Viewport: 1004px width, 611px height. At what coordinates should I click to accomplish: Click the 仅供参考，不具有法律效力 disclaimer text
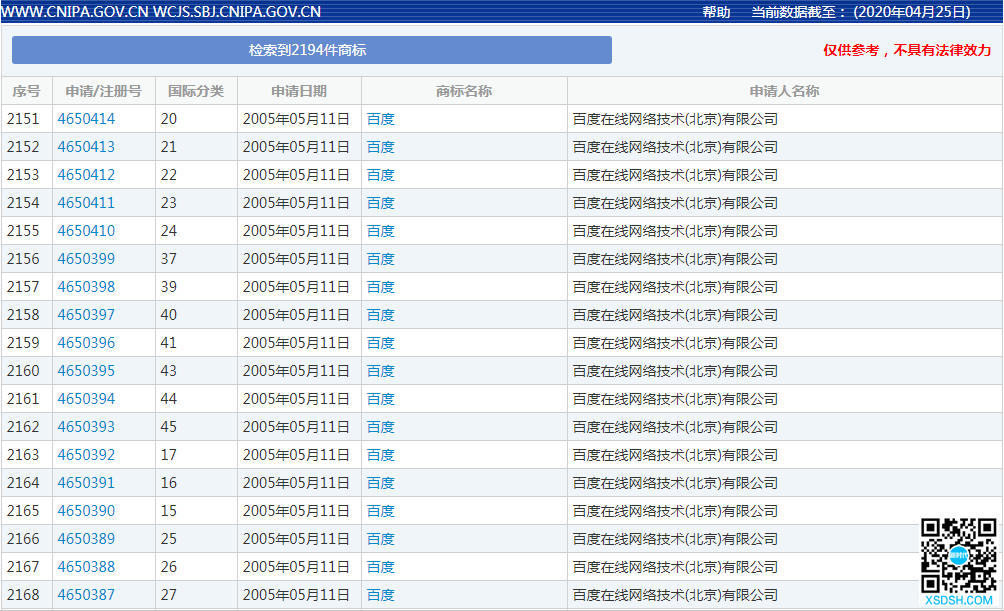click(907, 50)
